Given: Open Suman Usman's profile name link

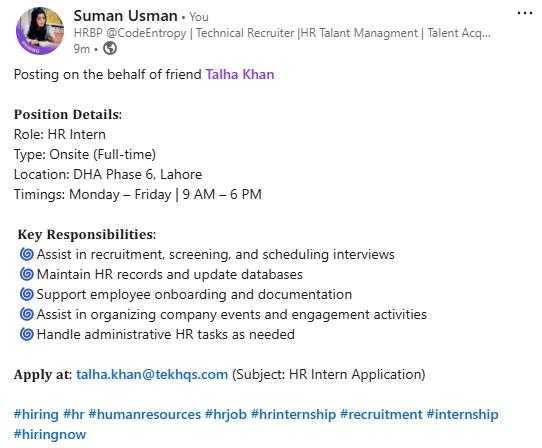Looking at the screenshot, I should pyautogui.click(x=125, y=16).
